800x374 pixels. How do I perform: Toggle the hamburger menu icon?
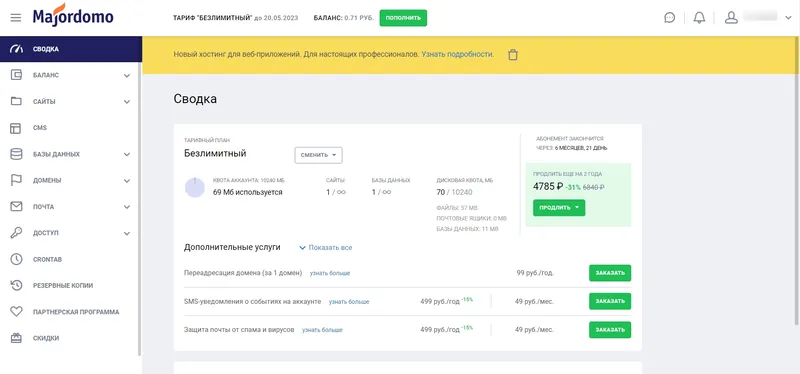16,18
